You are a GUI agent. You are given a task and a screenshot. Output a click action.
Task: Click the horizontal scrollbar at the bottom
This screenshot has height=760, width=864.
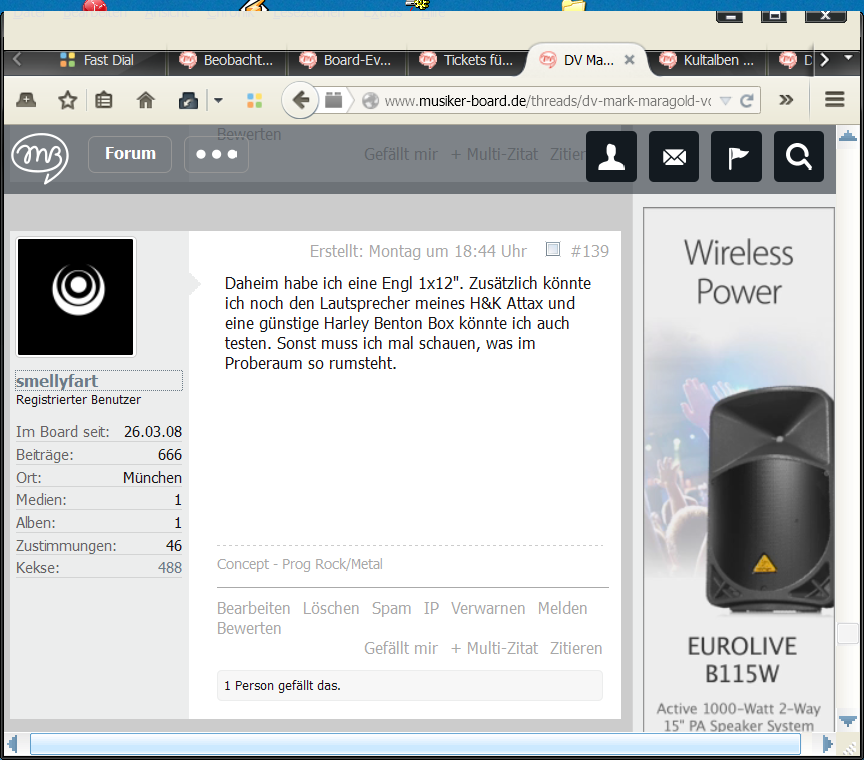(415, 744)
